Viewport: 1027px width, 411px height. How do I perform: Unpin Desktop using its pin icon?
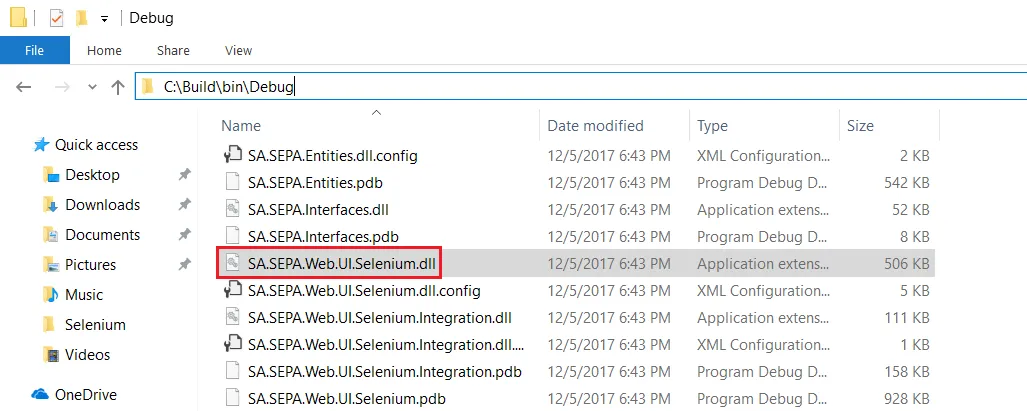(184, 175)
